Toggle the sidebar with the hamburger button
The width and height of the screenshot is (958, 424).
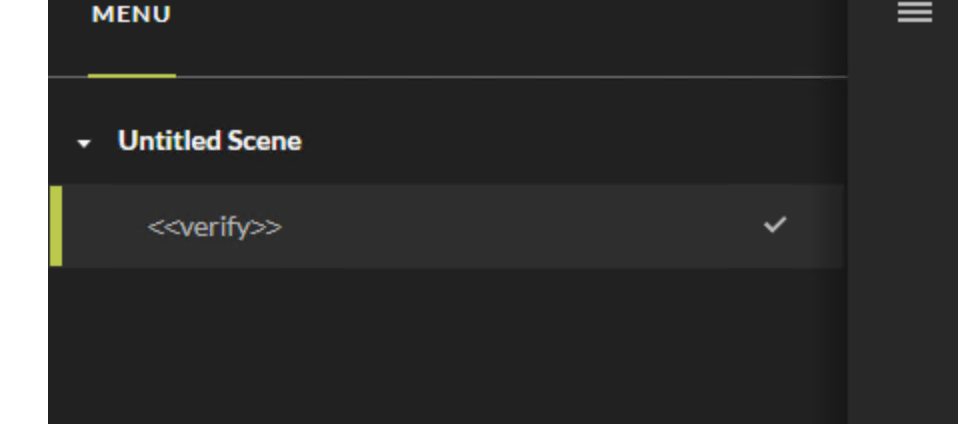click(914, 12)
